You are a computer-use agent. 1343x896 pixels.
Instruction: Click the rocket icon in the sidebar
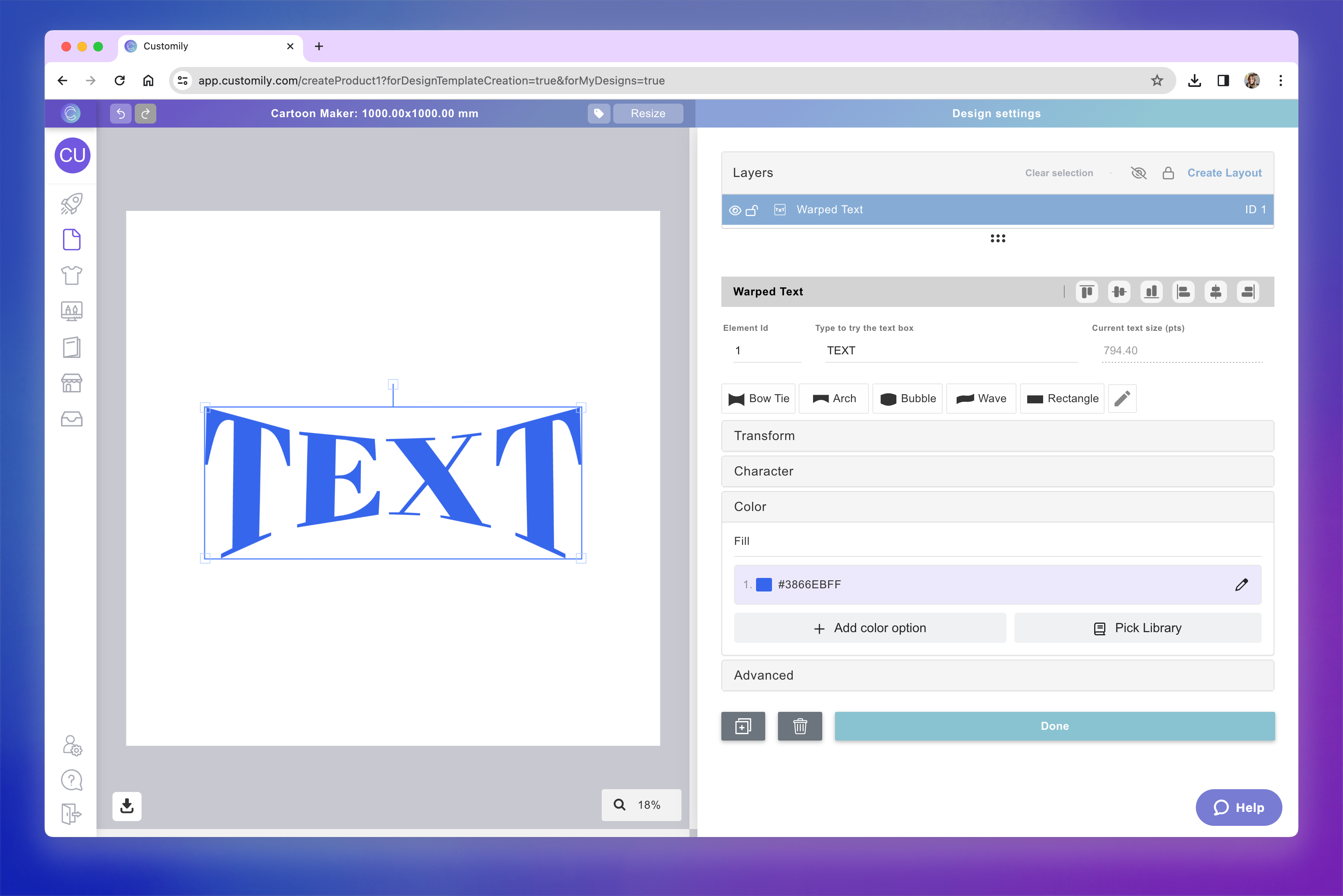[71, 204]
